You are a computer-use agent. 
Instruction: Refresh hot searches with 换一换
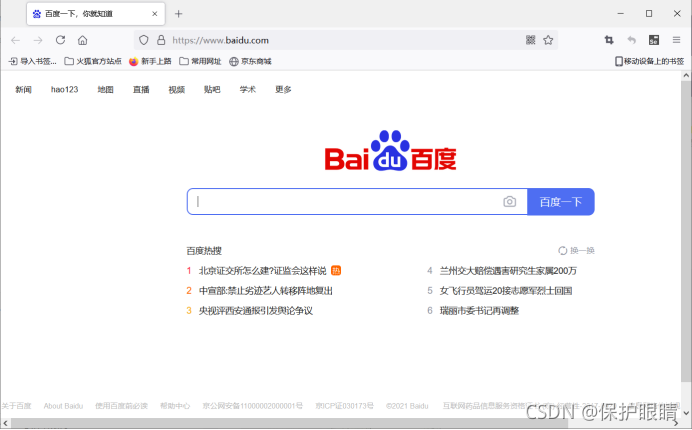[x=576, y=251]
